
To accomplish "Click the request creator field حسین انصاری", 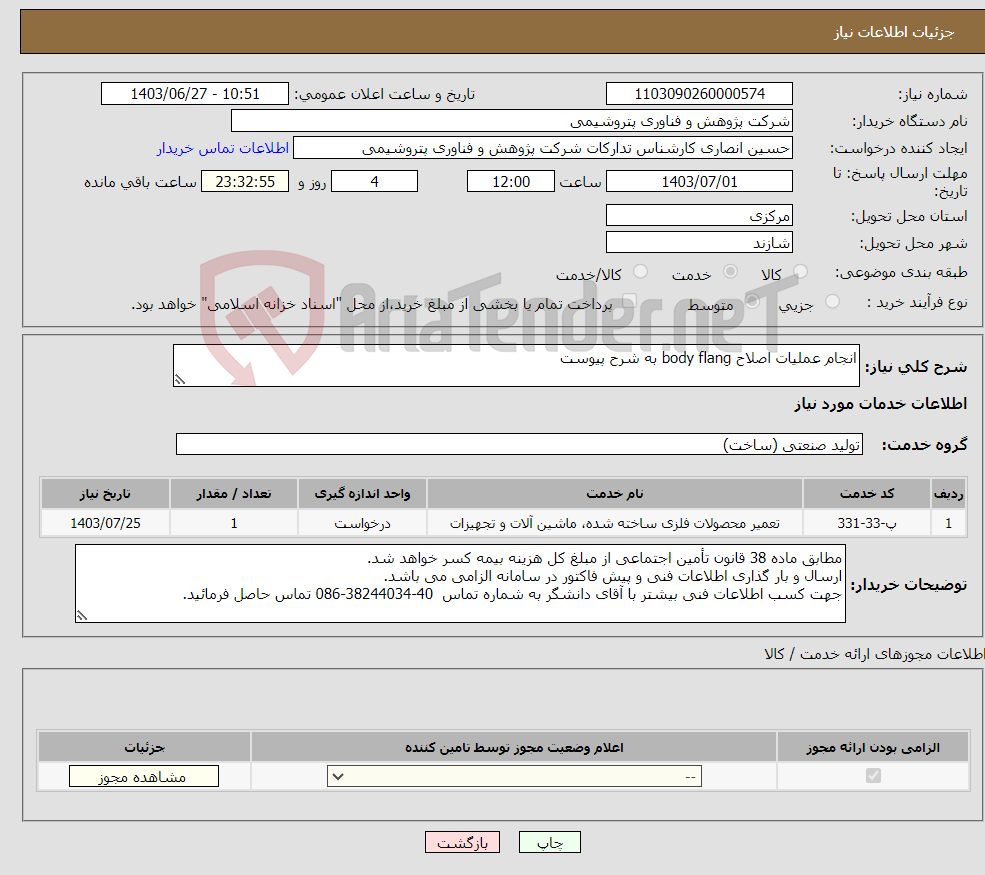I will click(x=543, y=148).
